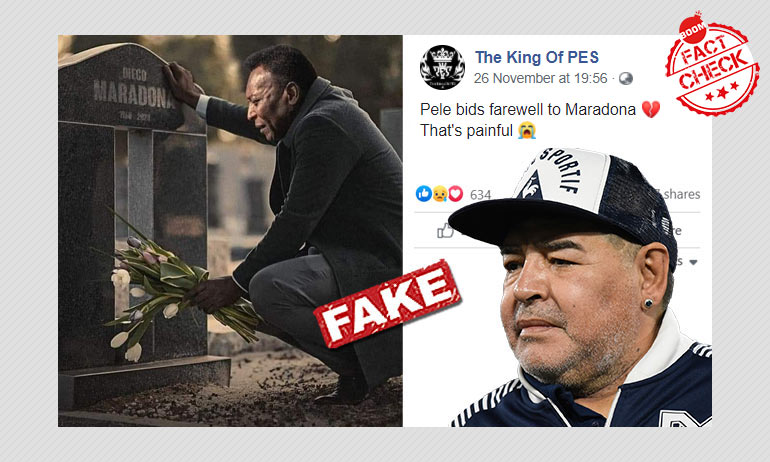Select the red Love heart reaction icon
Viewport: 770px width, 462px height.
456,194
